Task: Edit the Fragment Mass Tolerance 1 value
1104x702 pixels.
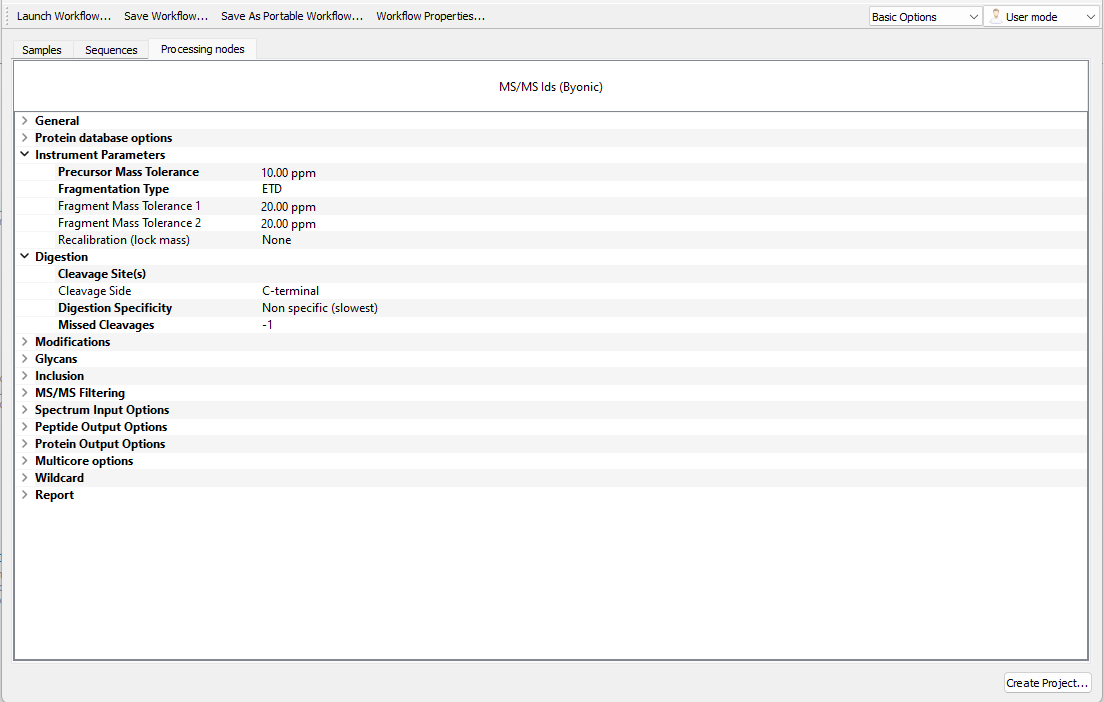Action: click(288, 206)
